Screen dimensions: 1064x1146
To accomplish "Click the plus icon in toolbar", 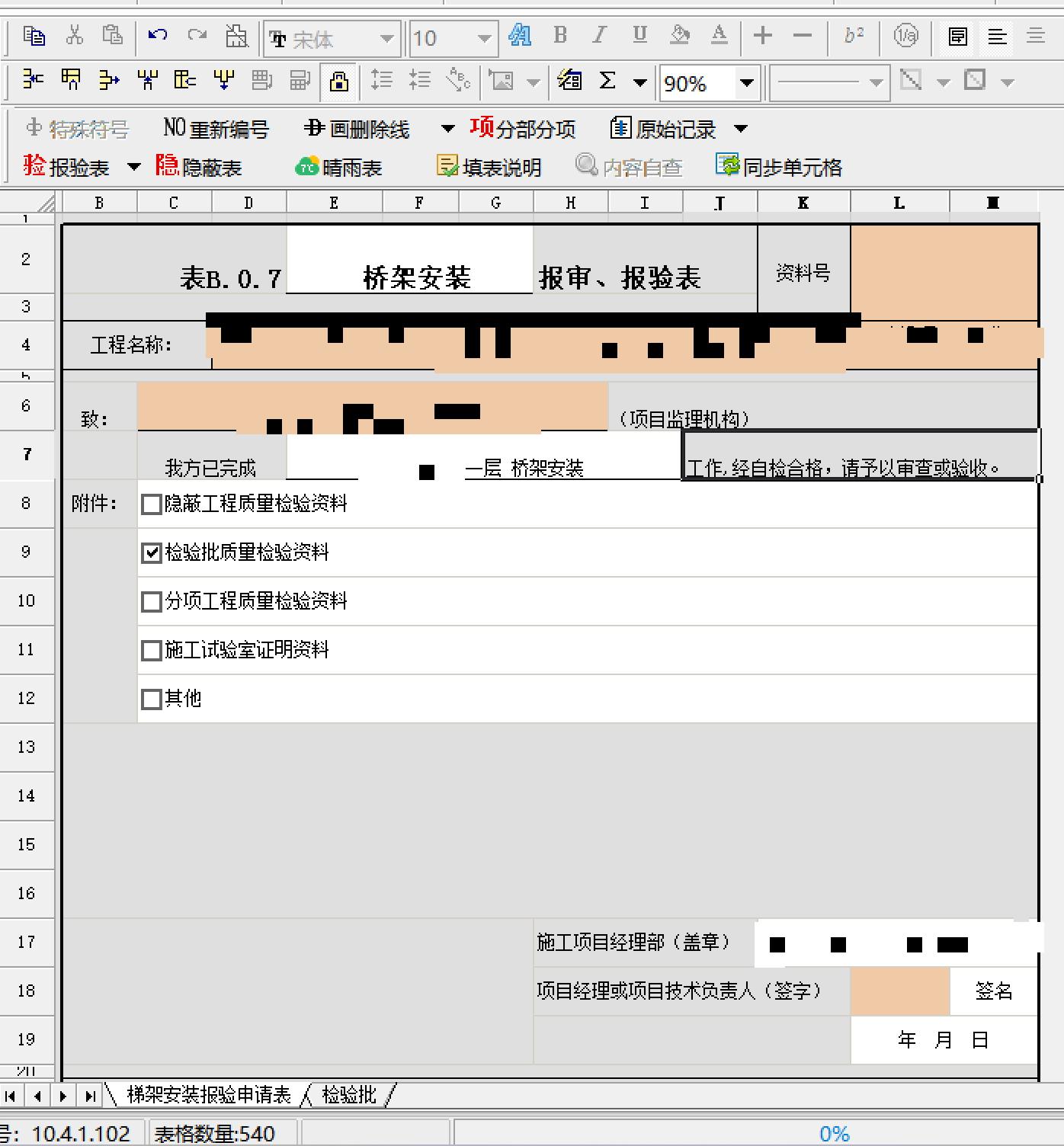I will tap(762, 35).
